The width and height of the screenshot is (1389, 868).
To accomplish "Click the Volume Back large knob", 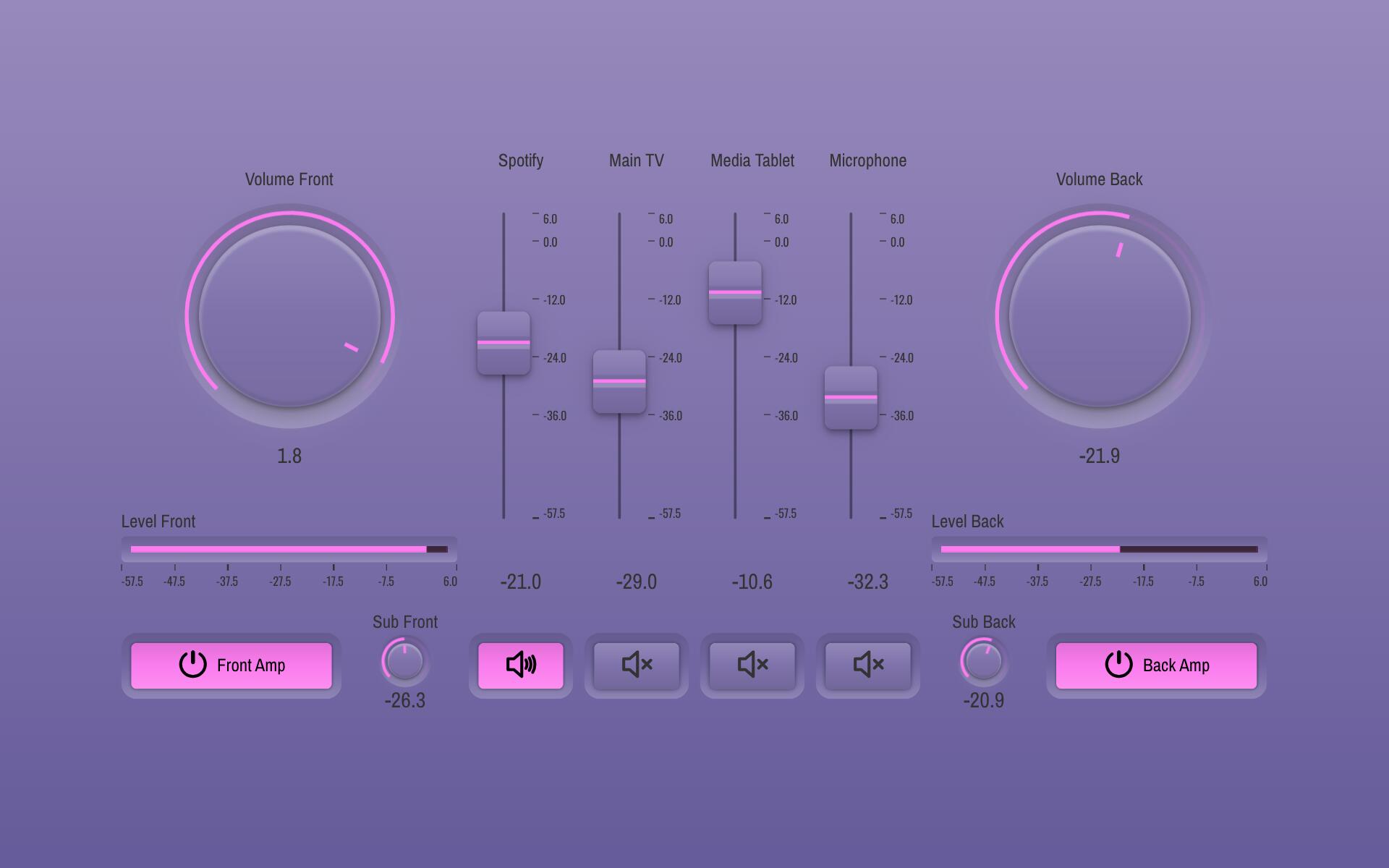I will coord(1100,316).
